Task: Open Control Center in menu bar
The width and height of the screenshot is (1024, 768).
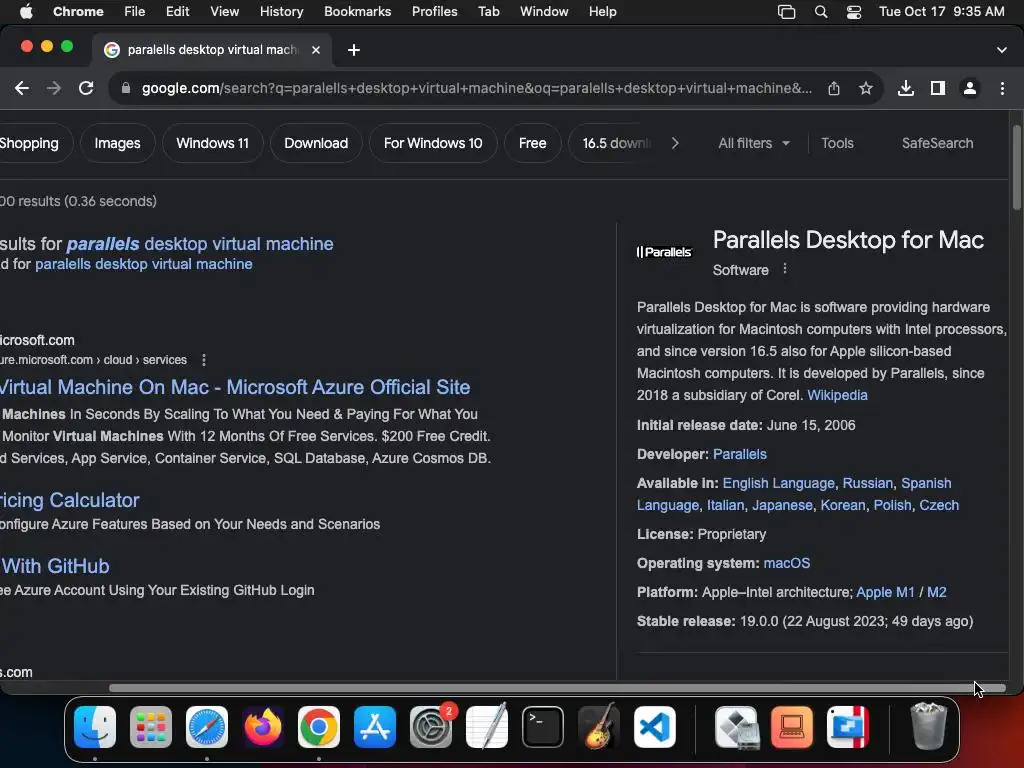Action: pos(854,12)
